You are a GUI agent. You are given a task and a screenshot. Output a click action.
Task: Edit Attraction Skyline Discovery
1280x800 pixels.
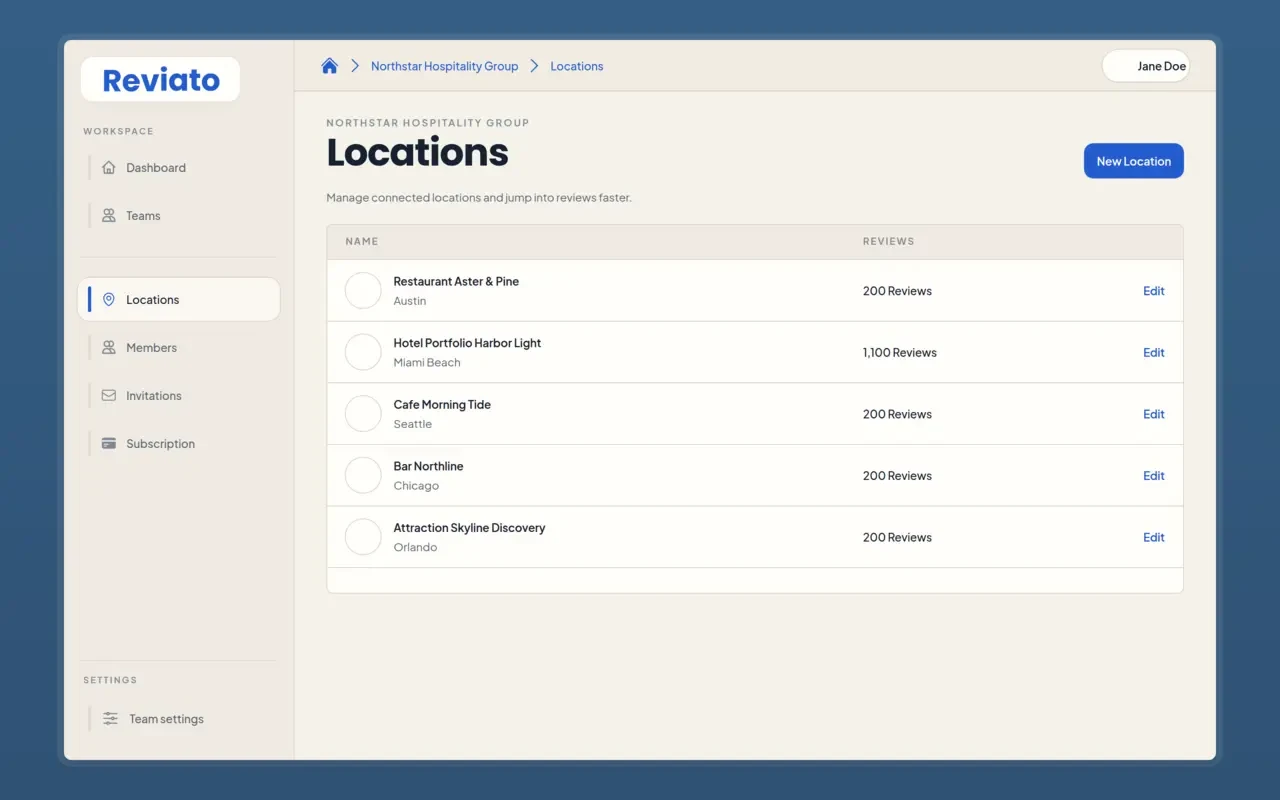[1154, 537]
